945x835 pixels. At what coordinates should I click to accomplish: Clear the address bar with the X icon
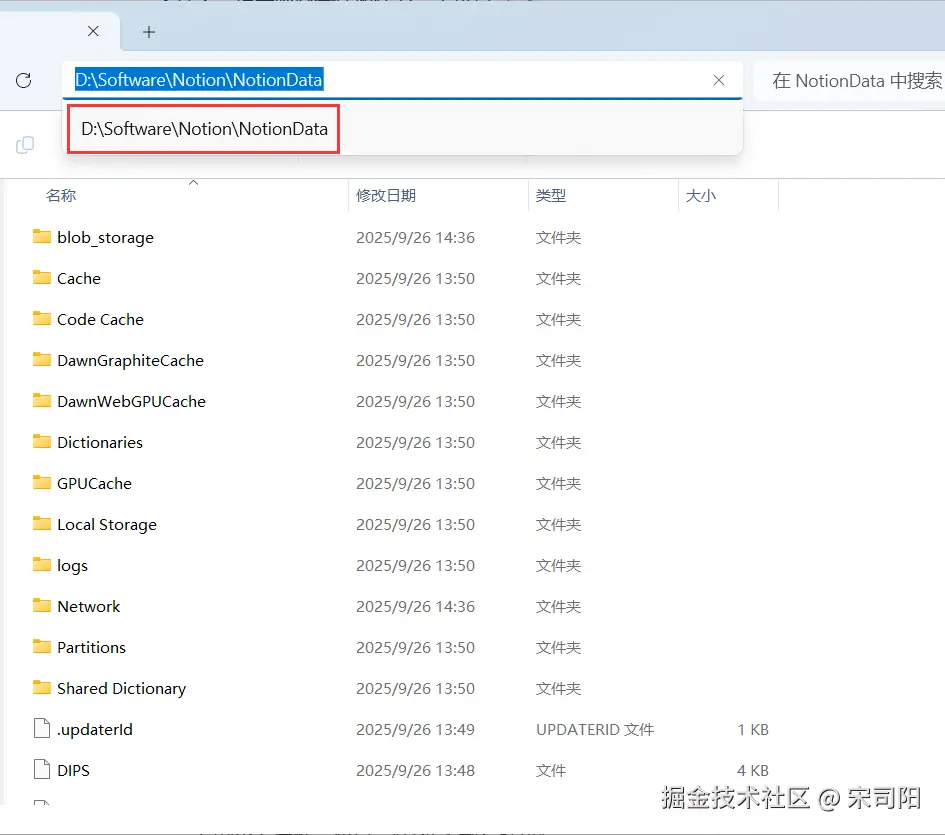pos(718,80)
